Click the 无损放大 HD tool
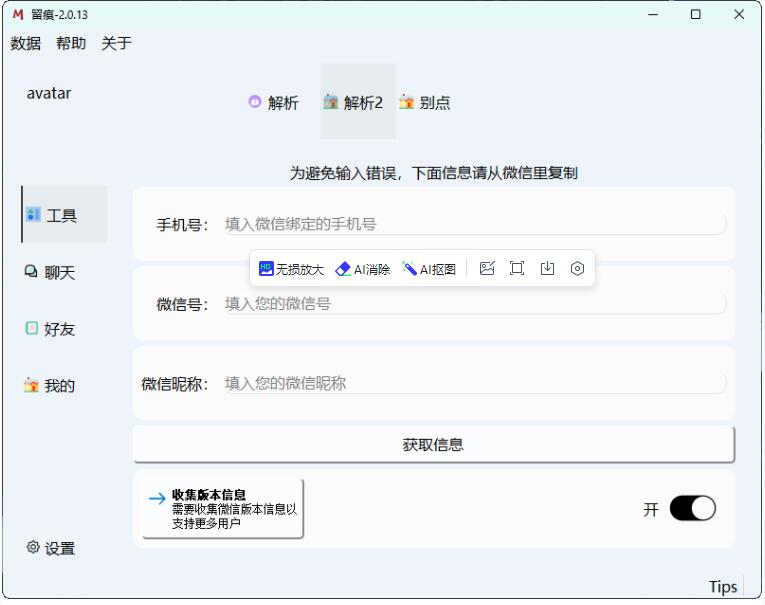The width and height of the screenshot is (765, 605). pyautogui.click(x=291, y=269)
